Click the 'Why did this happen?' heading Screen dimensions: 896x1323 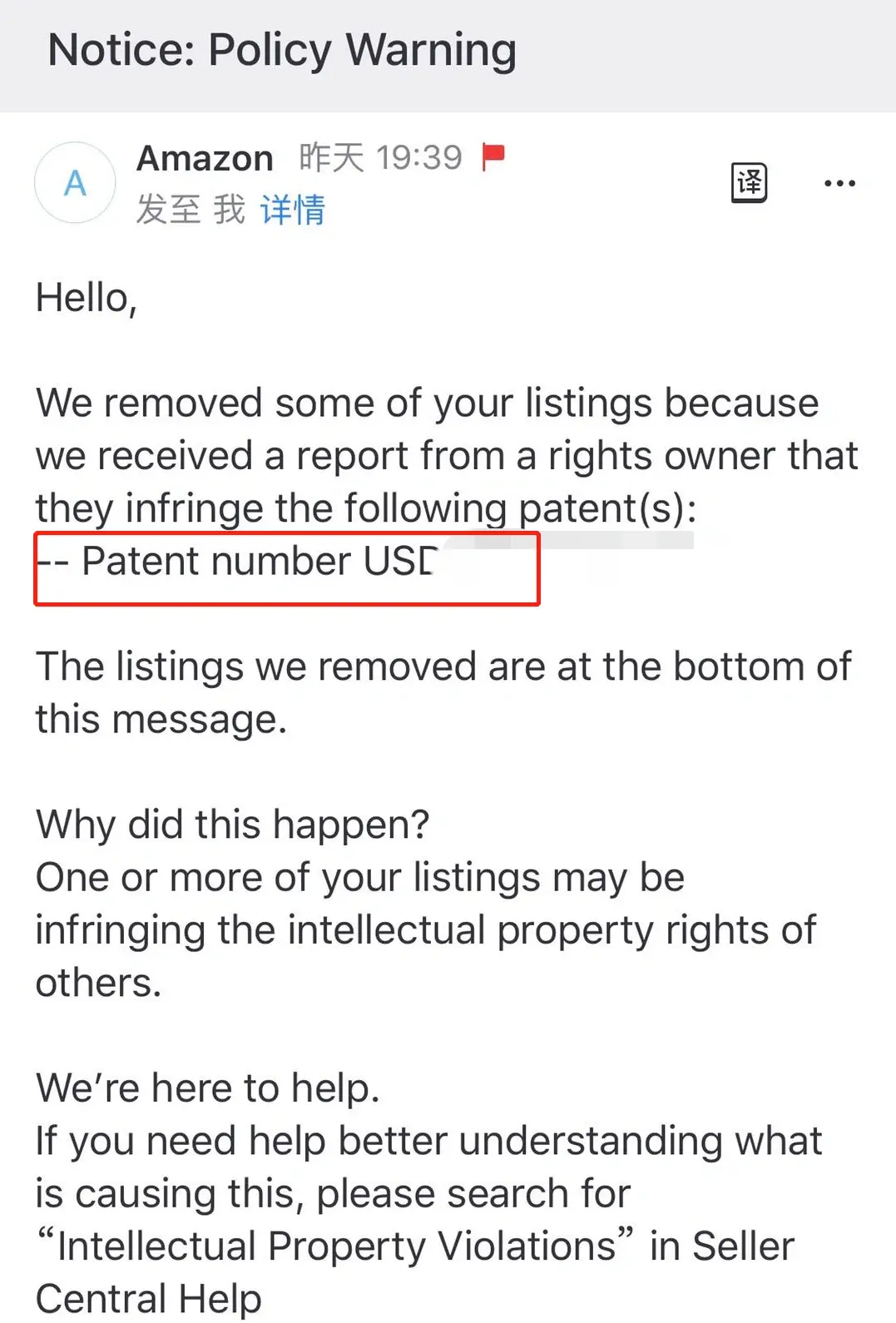(x=232, y=825)
